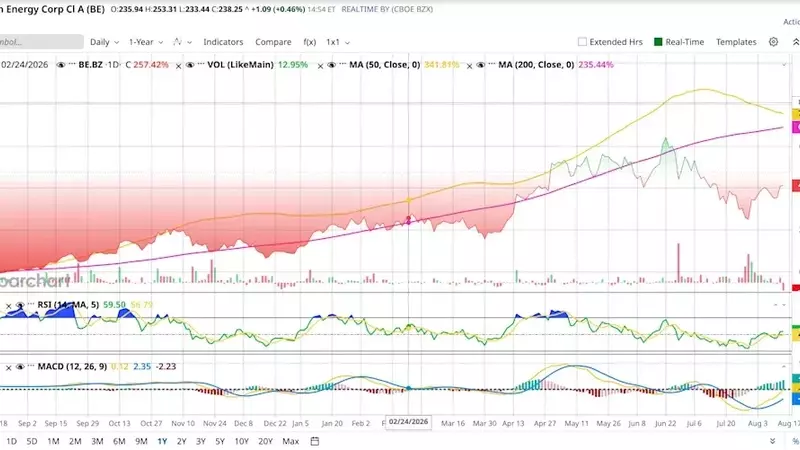Click the red last-price axis label

(x=796, y=186)
